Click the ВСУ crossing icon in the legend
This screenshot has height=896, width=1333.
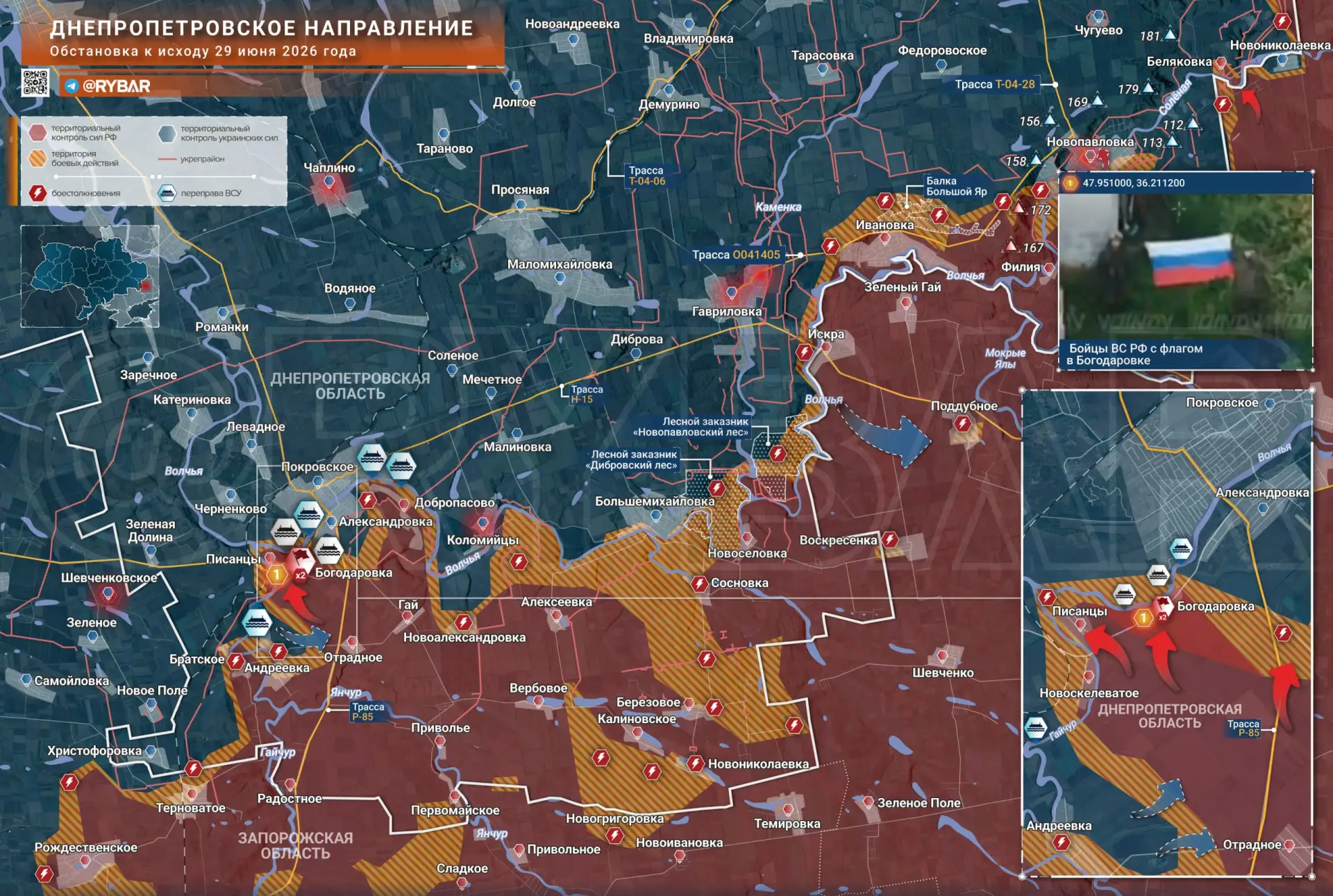pyautogui.click(x=167, y=193)
